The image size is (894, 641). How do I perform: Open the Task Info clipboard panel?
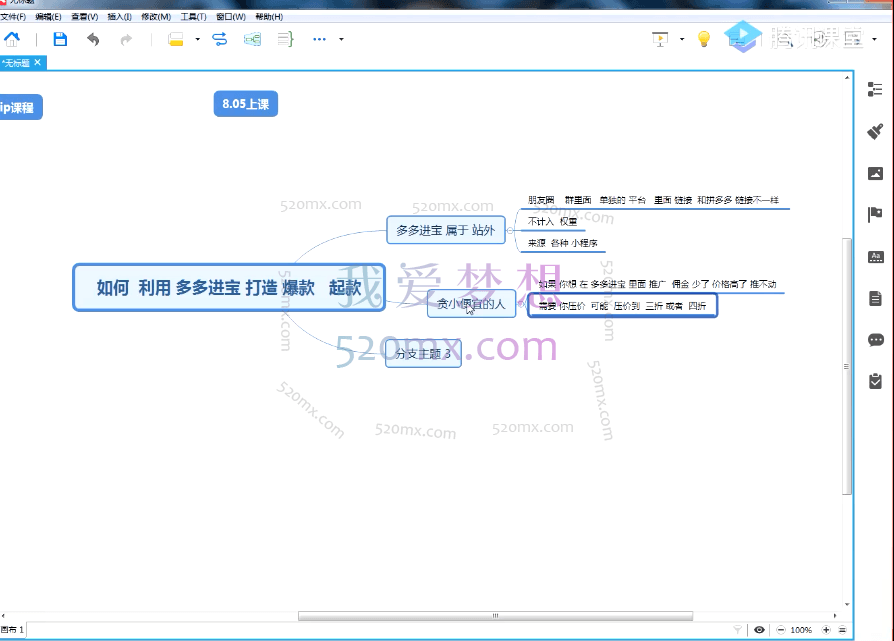(x=875, y=381)
